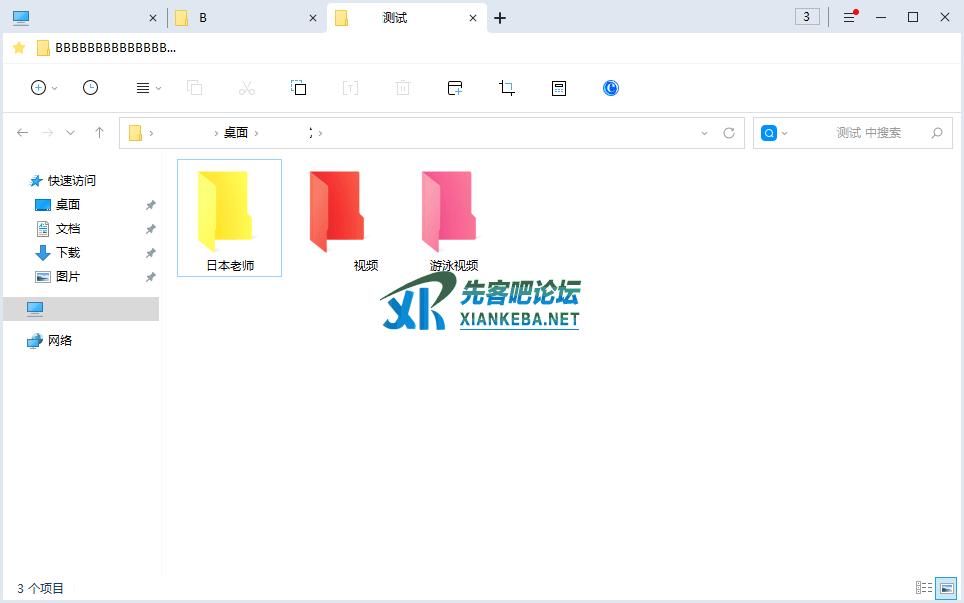Open the layout options dropdown chevron
The height and width of the screenshot is (603, 964).
[156, 88]
